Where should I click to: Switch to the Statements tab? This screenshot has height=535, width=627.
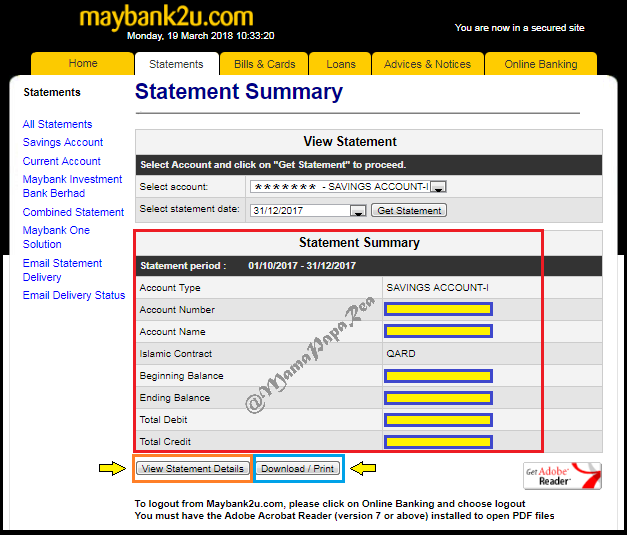176,64
